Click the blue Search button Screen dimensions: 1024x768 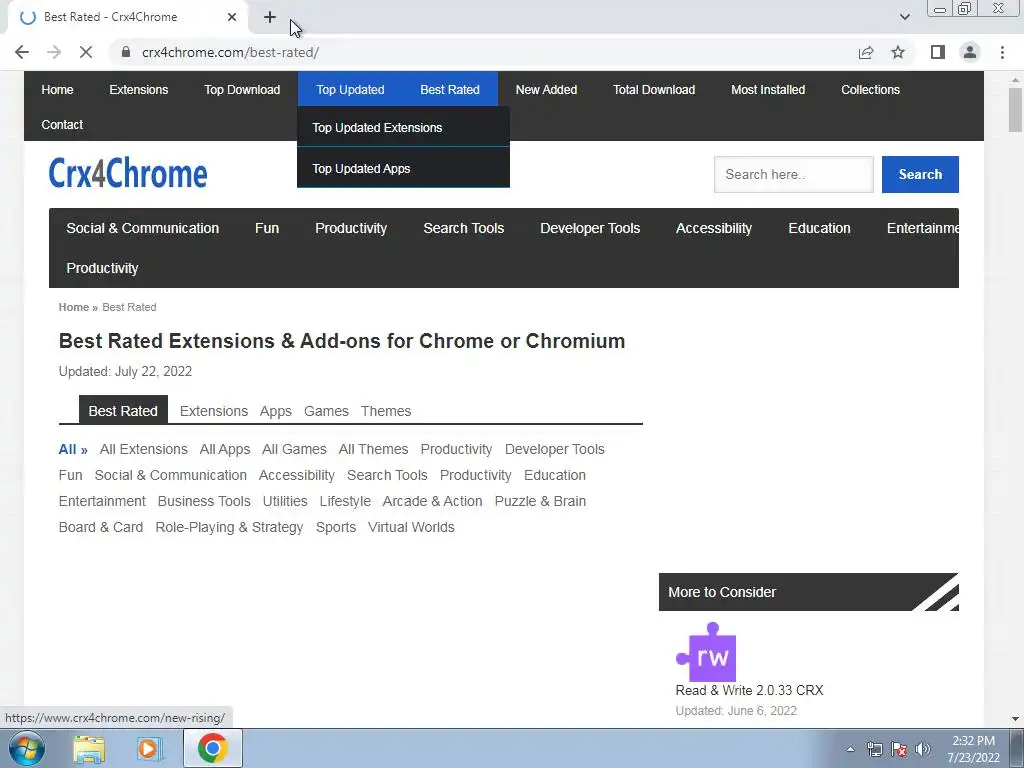[x=920, y=174]
